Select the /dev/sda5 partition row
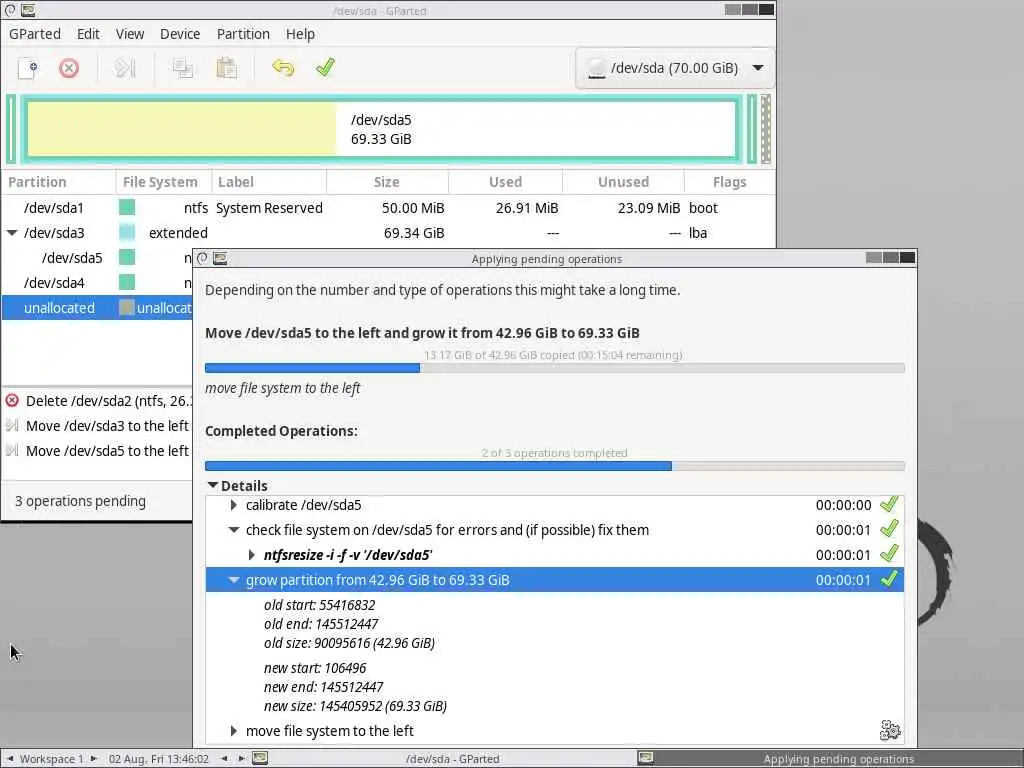The width and height of the screenshot is (1024, 768). pyautogui.click(x=98, y=258)
